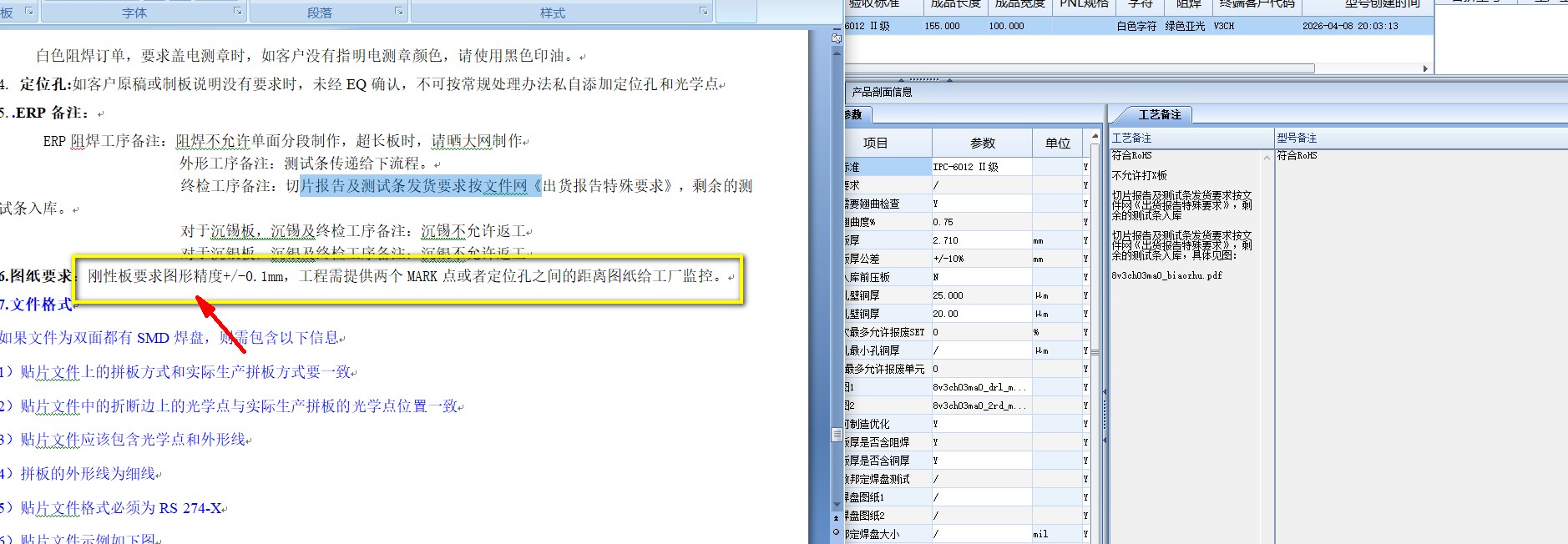Click the 不允许打X板 note line
The height and width of the screenshot is (544, 1568).
click(x=1139, y=176)
